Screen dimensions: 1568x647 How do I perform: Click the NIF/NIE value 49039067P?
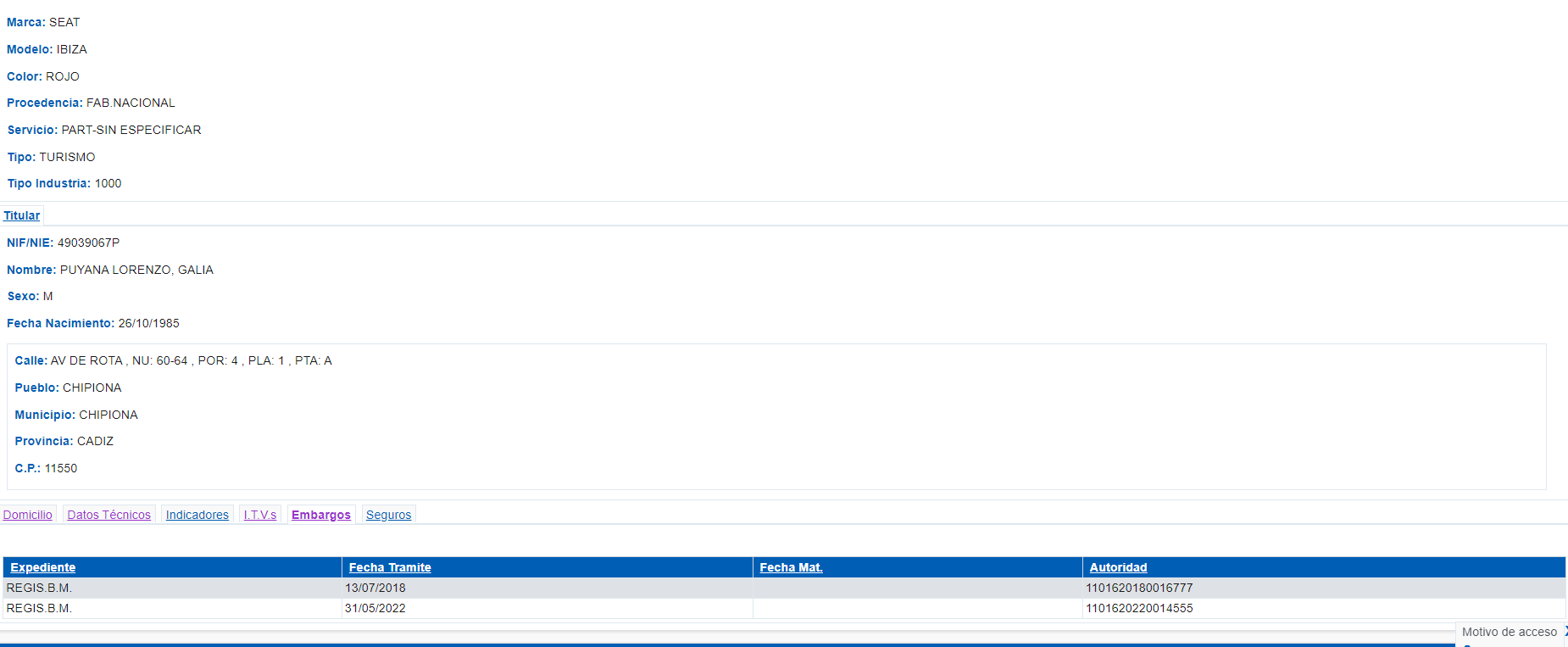tap(88, 243)
